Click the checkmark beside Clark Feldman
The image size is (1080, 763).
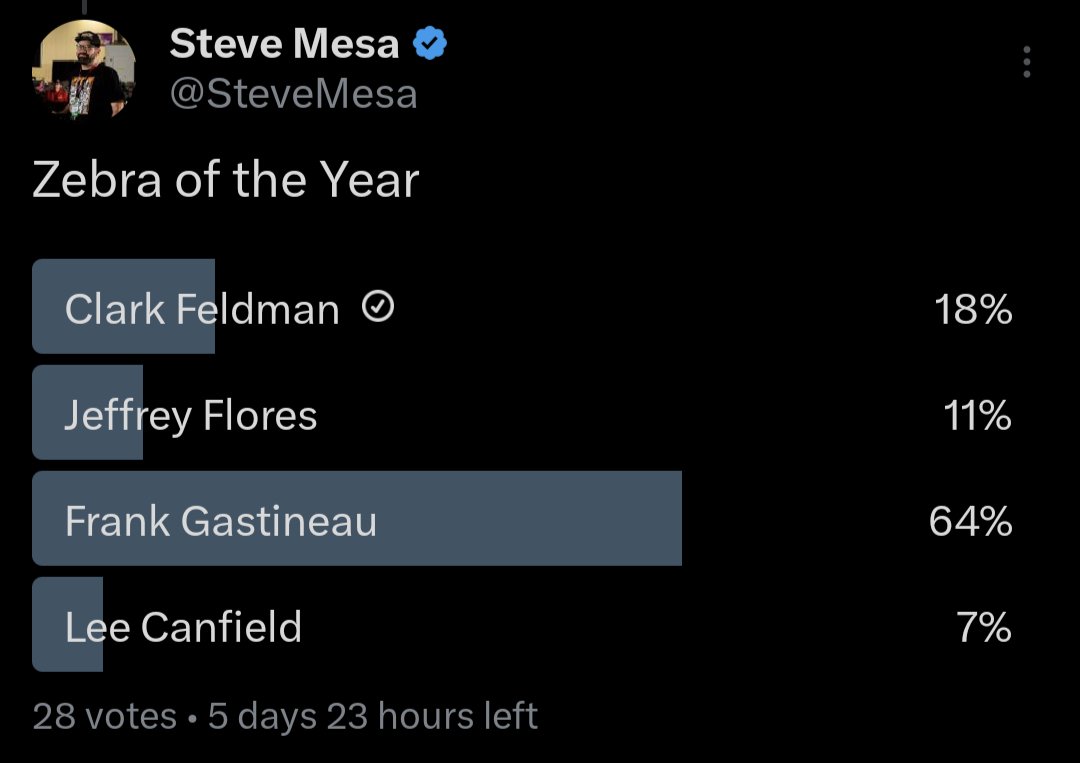click(378, 306)
